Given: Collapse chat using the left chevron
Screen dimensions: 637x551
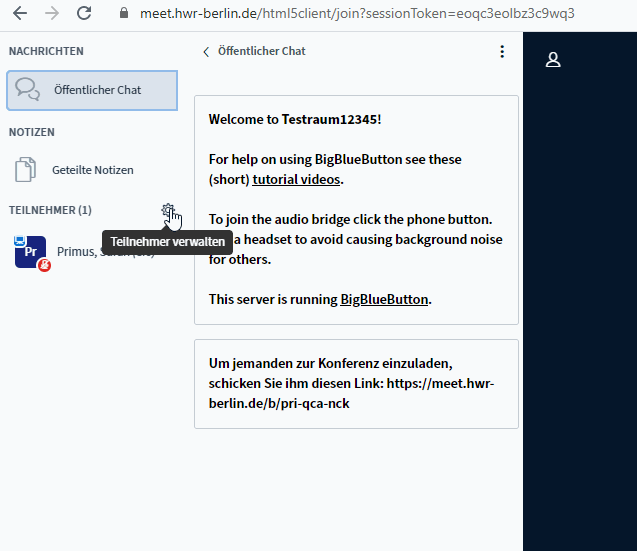Looking at the screenshot, I should [206, 51].
